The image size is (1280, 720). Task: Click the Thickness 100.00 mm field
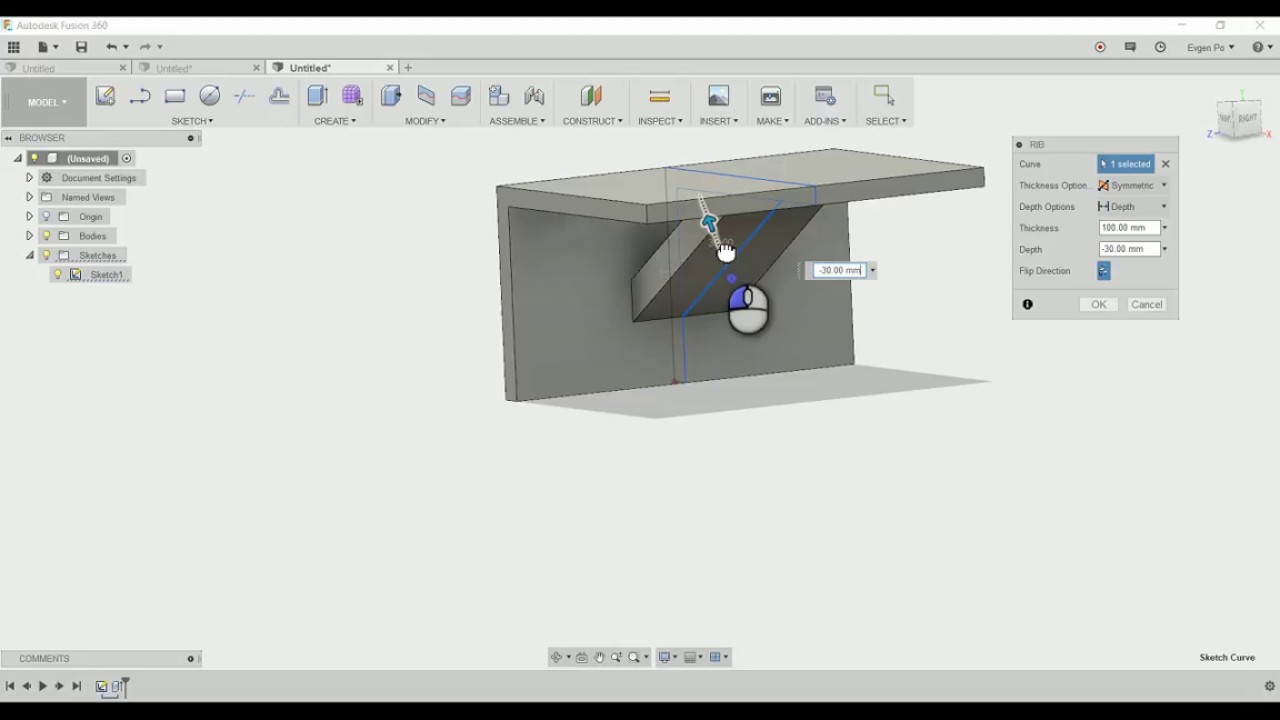1129,228
